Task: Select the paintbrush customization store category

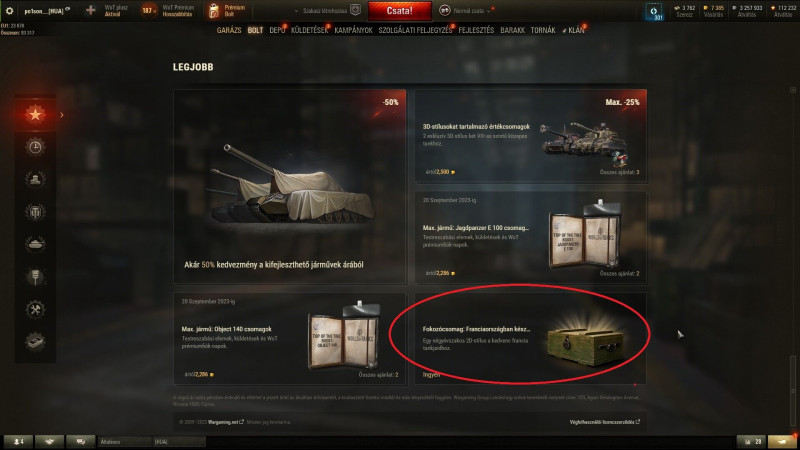Action: pos(35,277)
